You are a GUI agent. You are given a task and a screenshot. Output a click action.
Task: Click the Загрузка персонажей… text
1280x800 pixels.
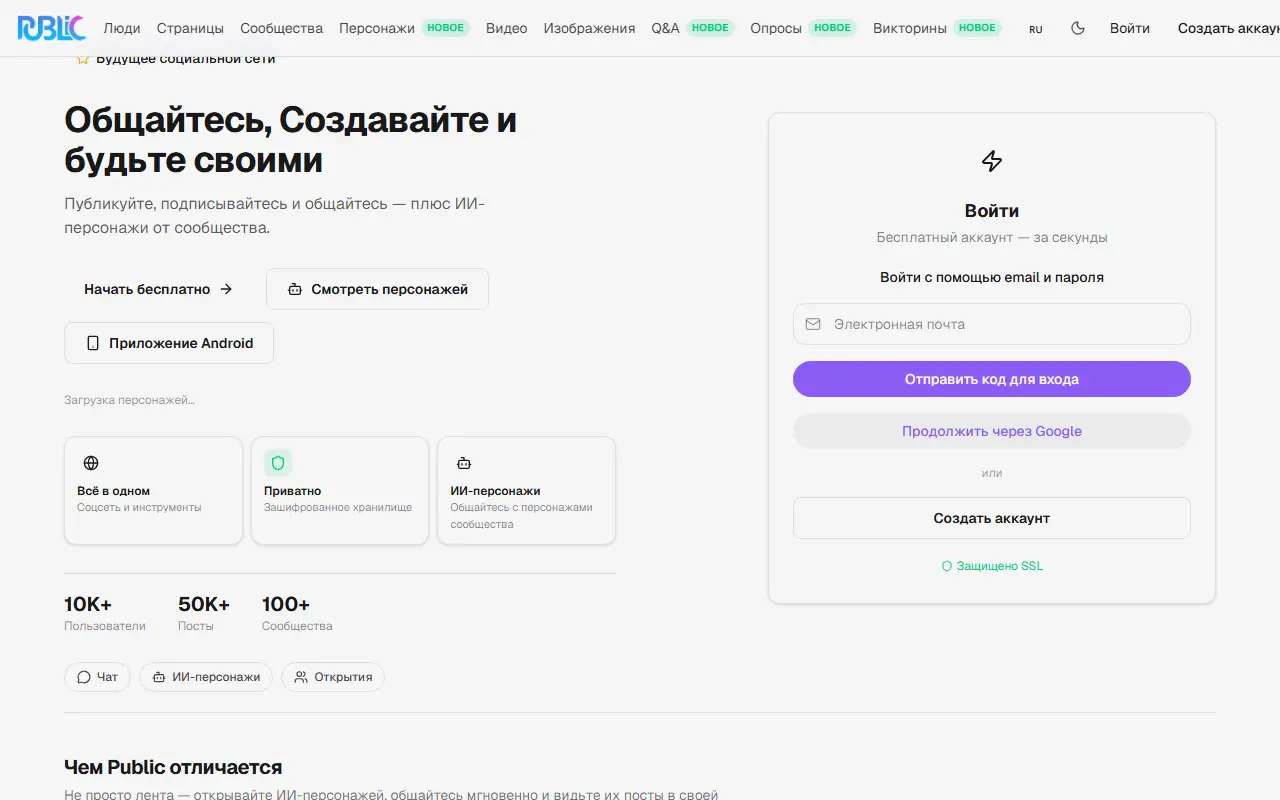click(x=129, y=400)
